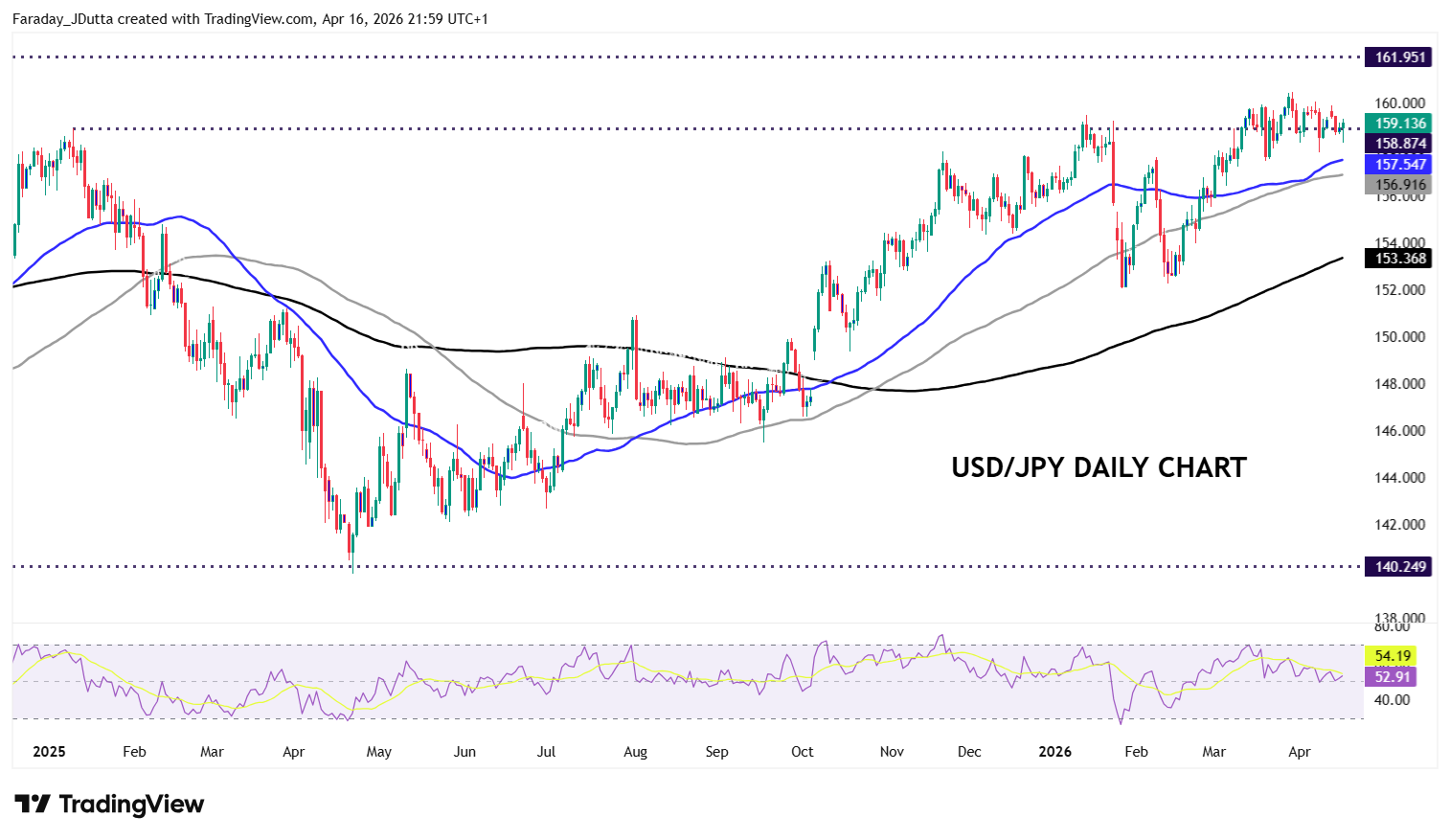Viewport: 1450px width, 840px height.
Task: Click the dark 158.874 price level label
Action: tap(1399, 144)
